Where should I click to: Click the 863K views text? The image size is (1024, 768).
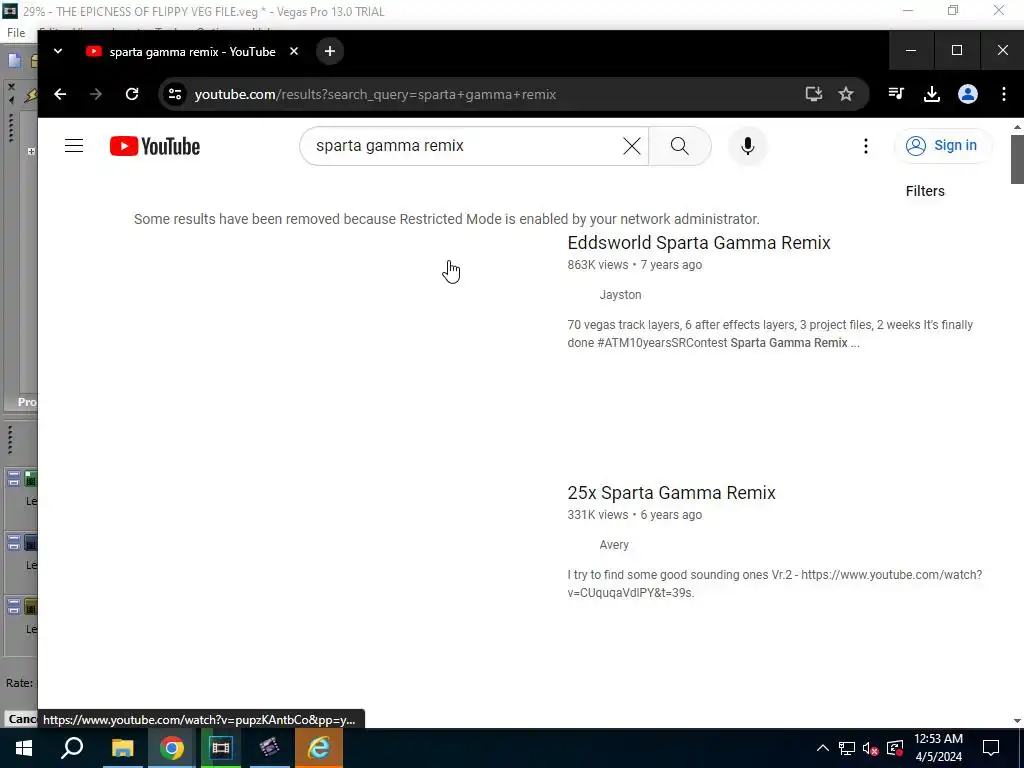pos(598,265)
